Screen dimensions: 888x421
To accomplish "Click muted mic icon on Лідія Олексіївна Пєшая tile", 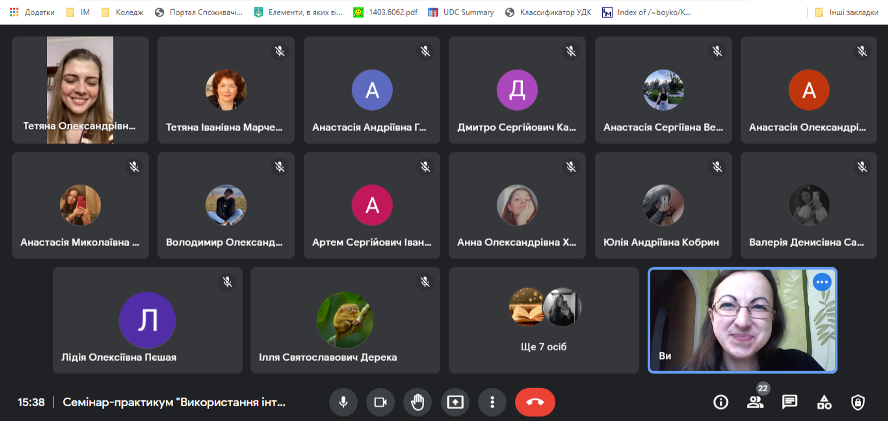I will (227, 282).
